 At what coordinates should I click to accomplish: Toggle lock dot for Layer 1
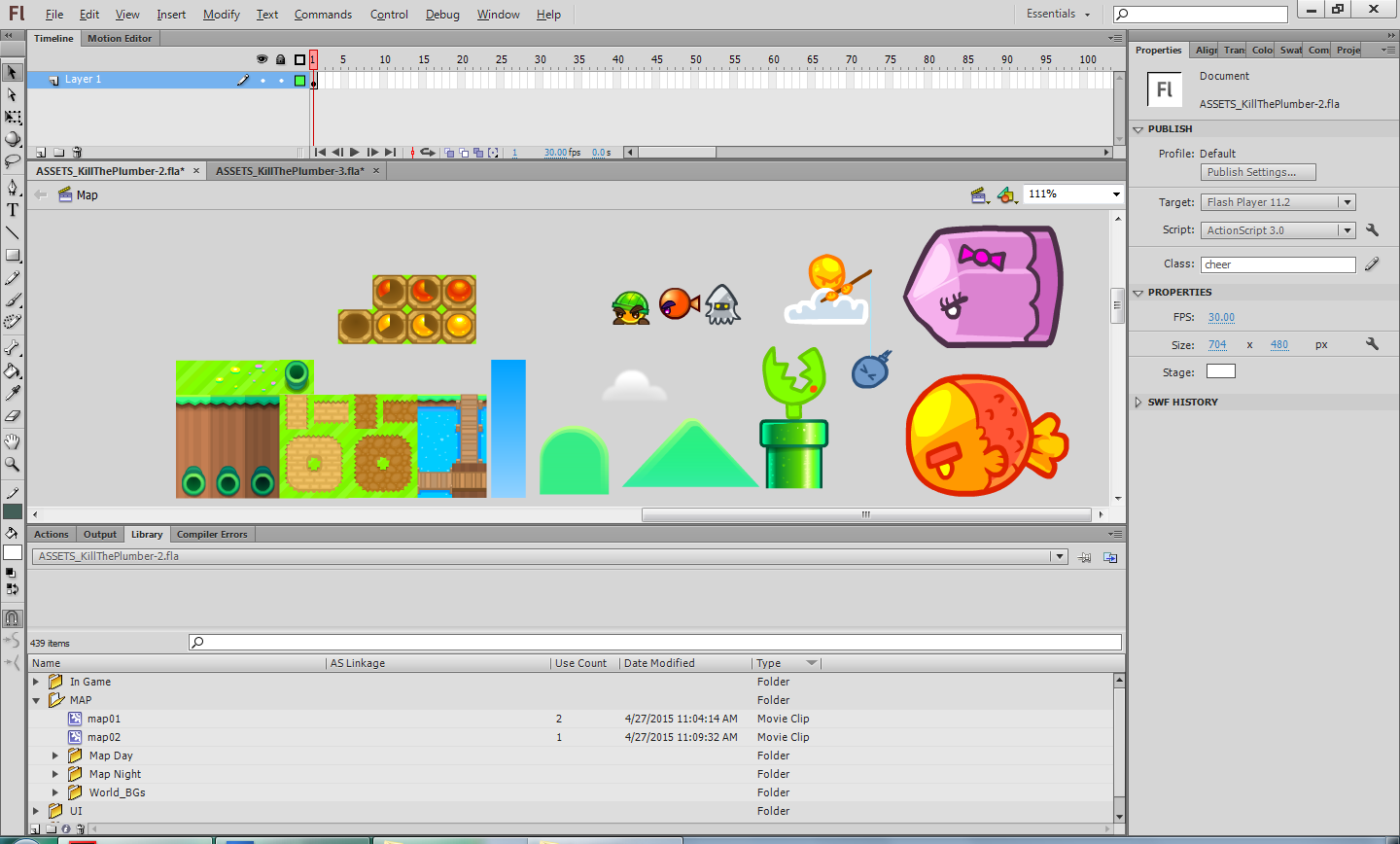click(281, 81)
